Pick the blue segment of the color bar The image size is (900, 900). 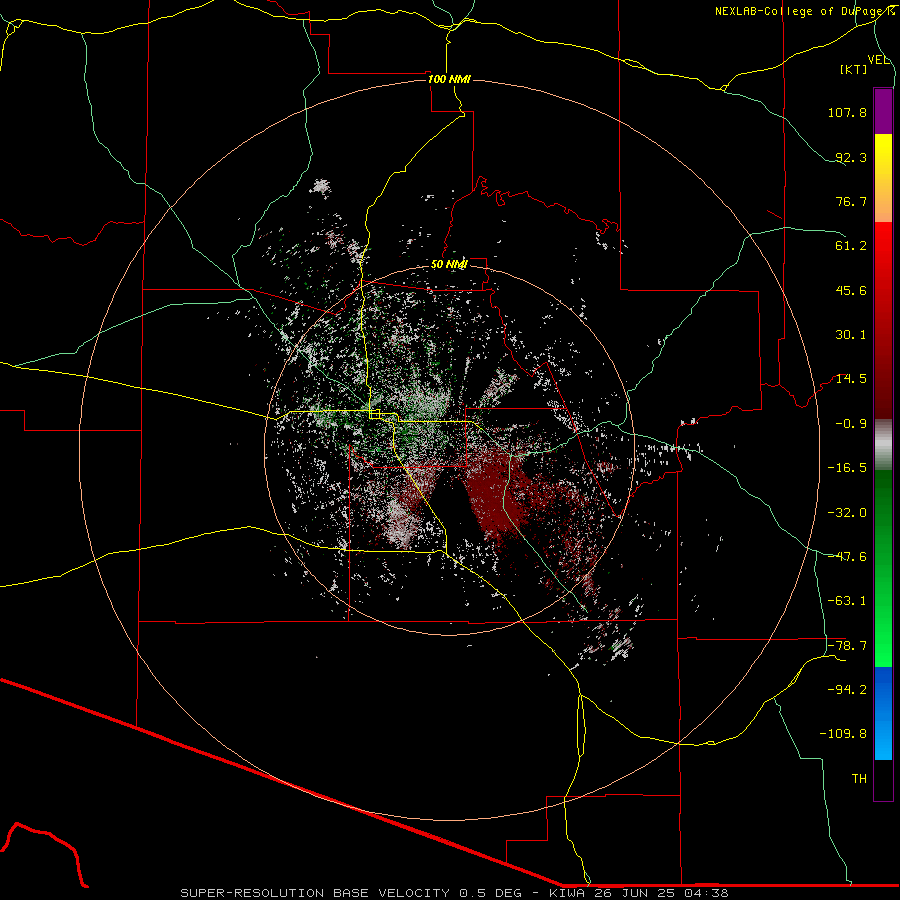883,713
